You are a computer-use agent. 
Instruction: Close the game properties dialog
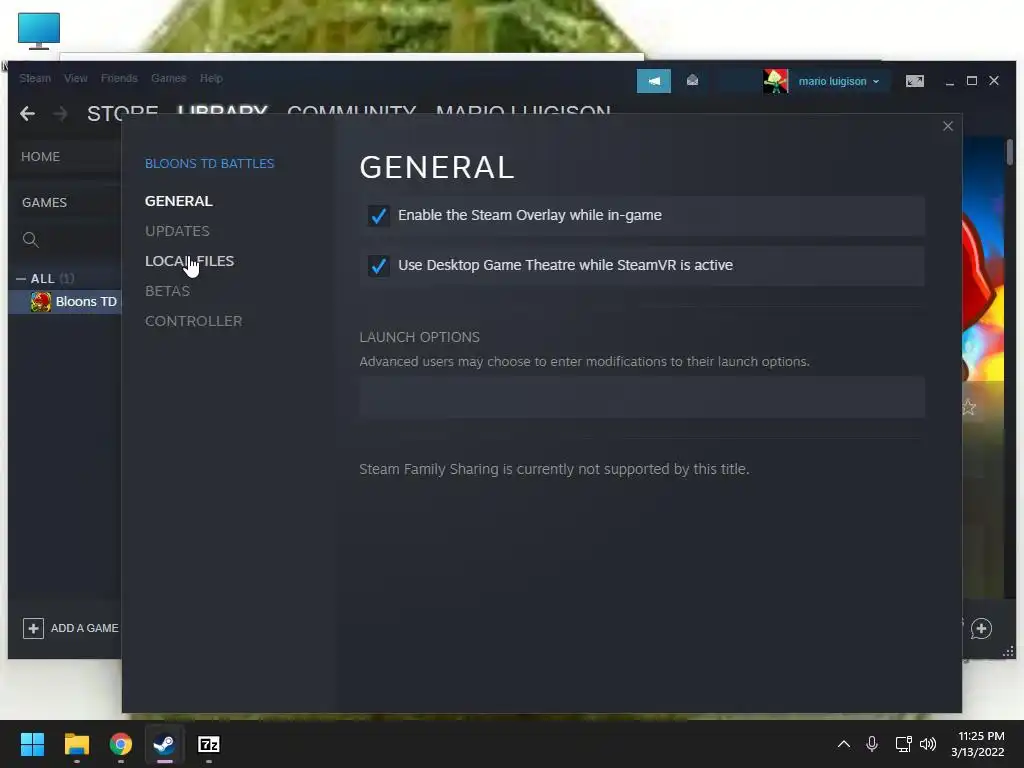(948, 126)
